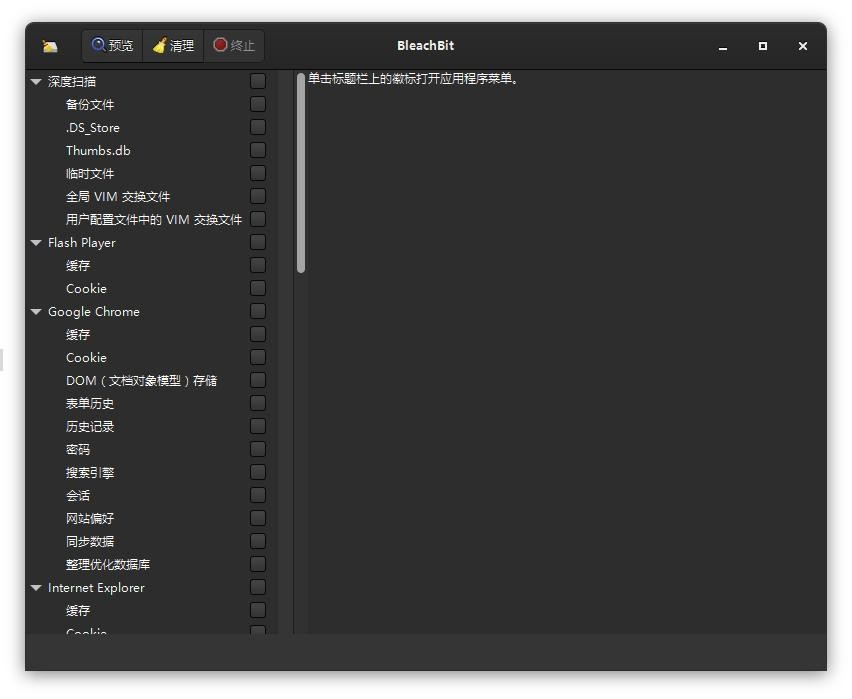Toggle the Flash Player group checkbox

pos(258,242)
